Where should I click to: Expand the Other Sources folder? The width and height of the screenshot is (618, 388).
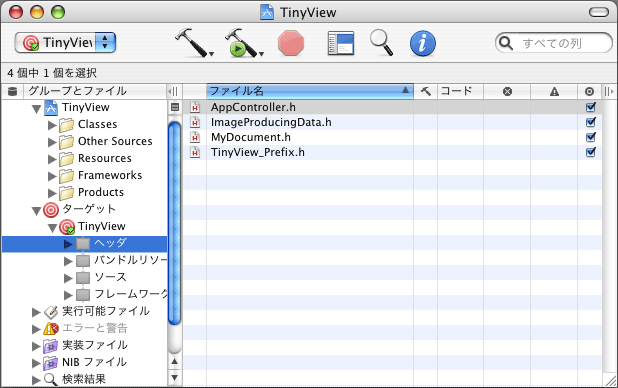click(52, 142)
